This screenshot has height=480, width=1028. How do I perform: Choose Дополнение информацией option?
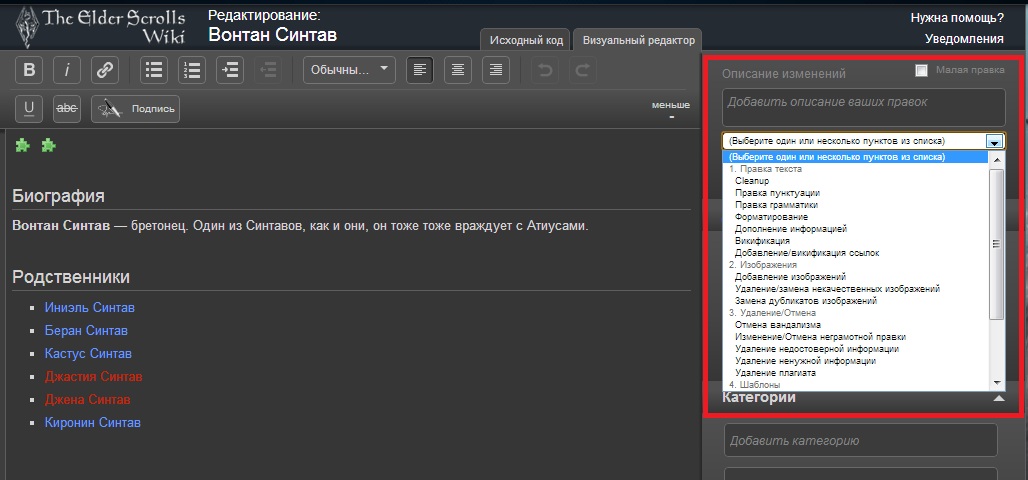791,229
